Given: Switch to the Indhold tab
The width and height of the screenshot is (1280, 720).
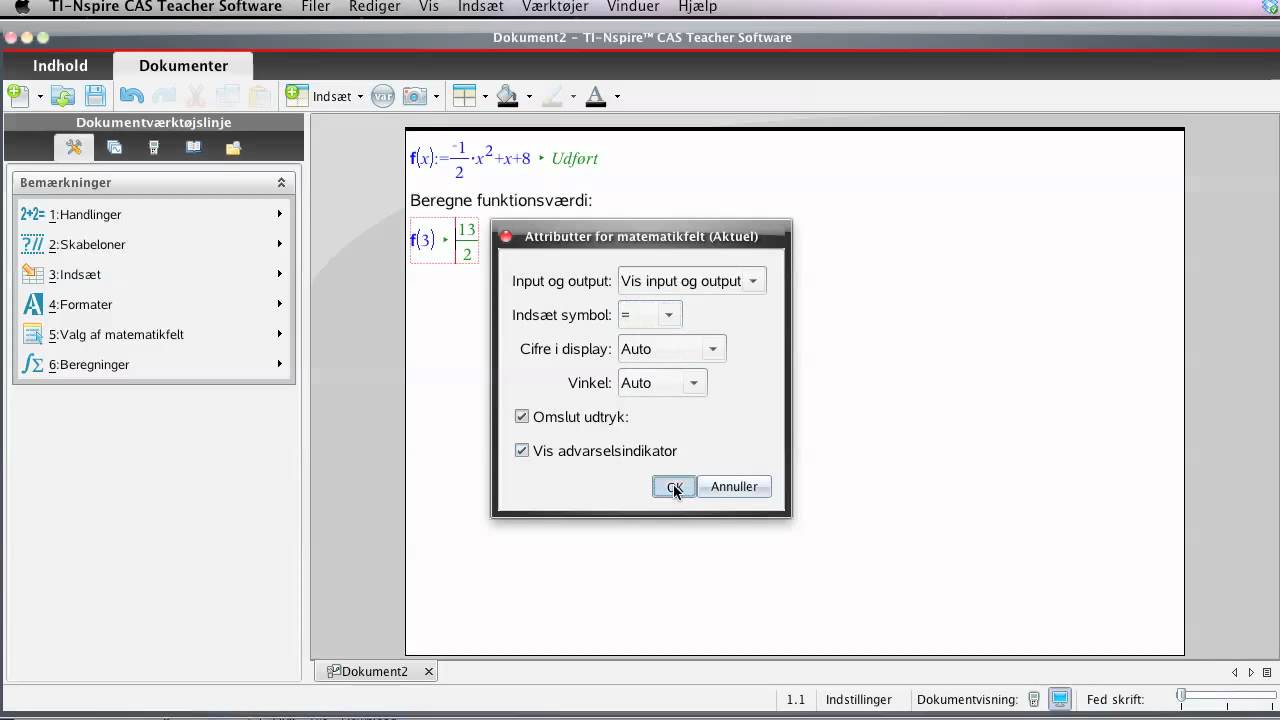Looking at the screenshot, I should pos(60,65).
